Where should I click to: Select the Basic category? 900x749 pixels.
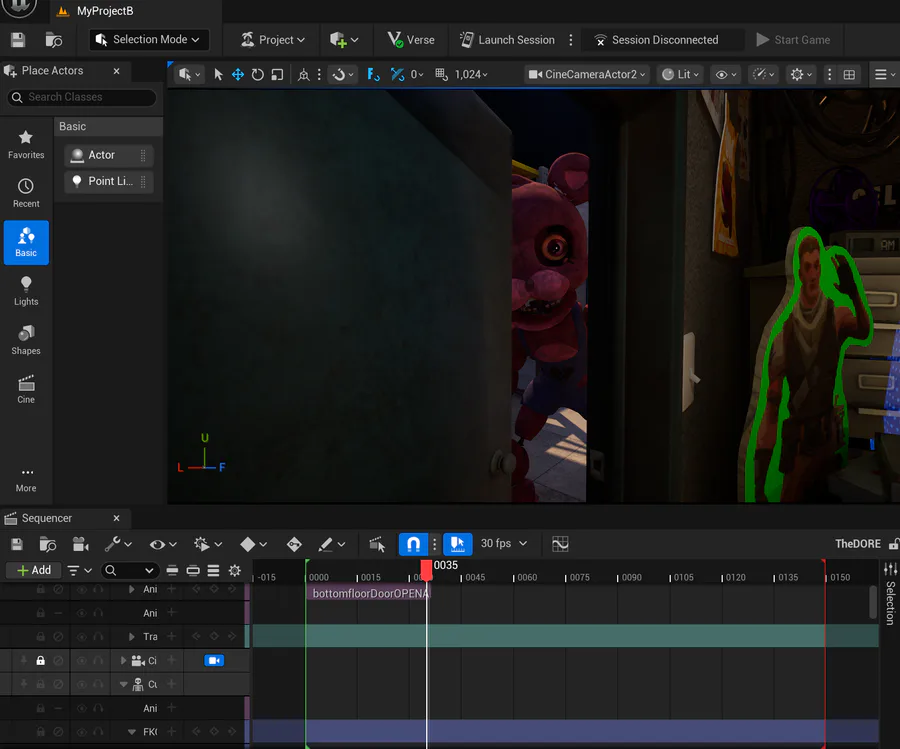pos(26,242)
